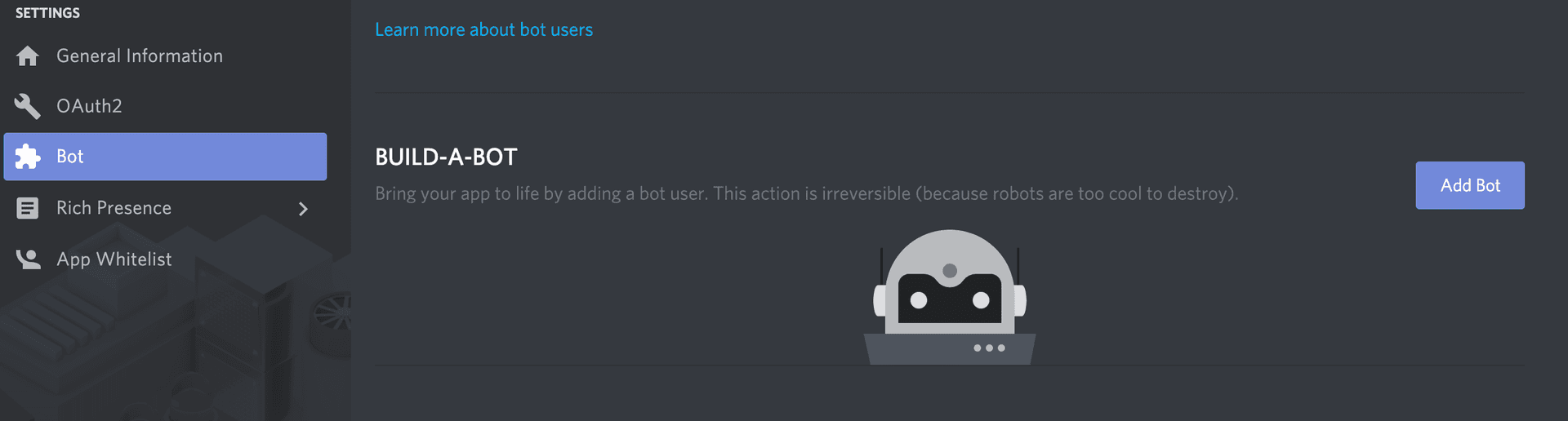Click the puzzle piece icon for Bot
The image size is (1568, 421).
click(x=28, y=157)
